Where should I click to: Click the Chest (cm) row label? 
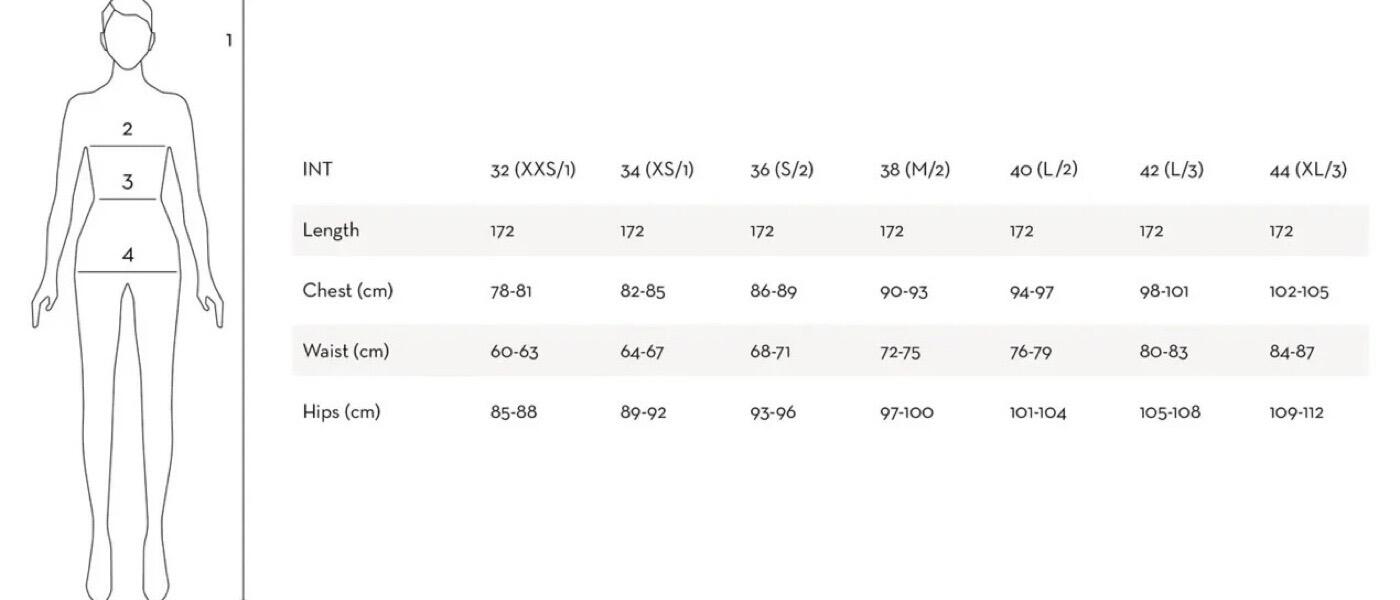click(348, 291)
